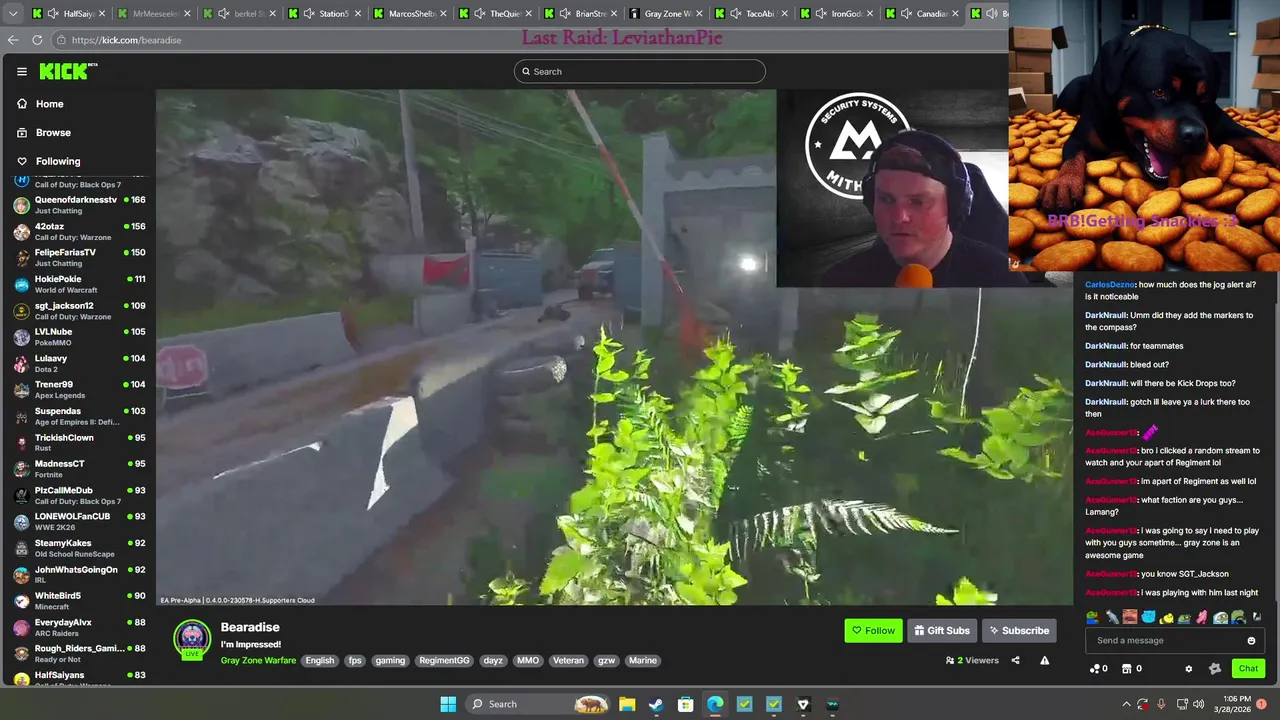
Task: Open FelipeFariasTV channel in sidebar
Action: (x=78, y=257)
